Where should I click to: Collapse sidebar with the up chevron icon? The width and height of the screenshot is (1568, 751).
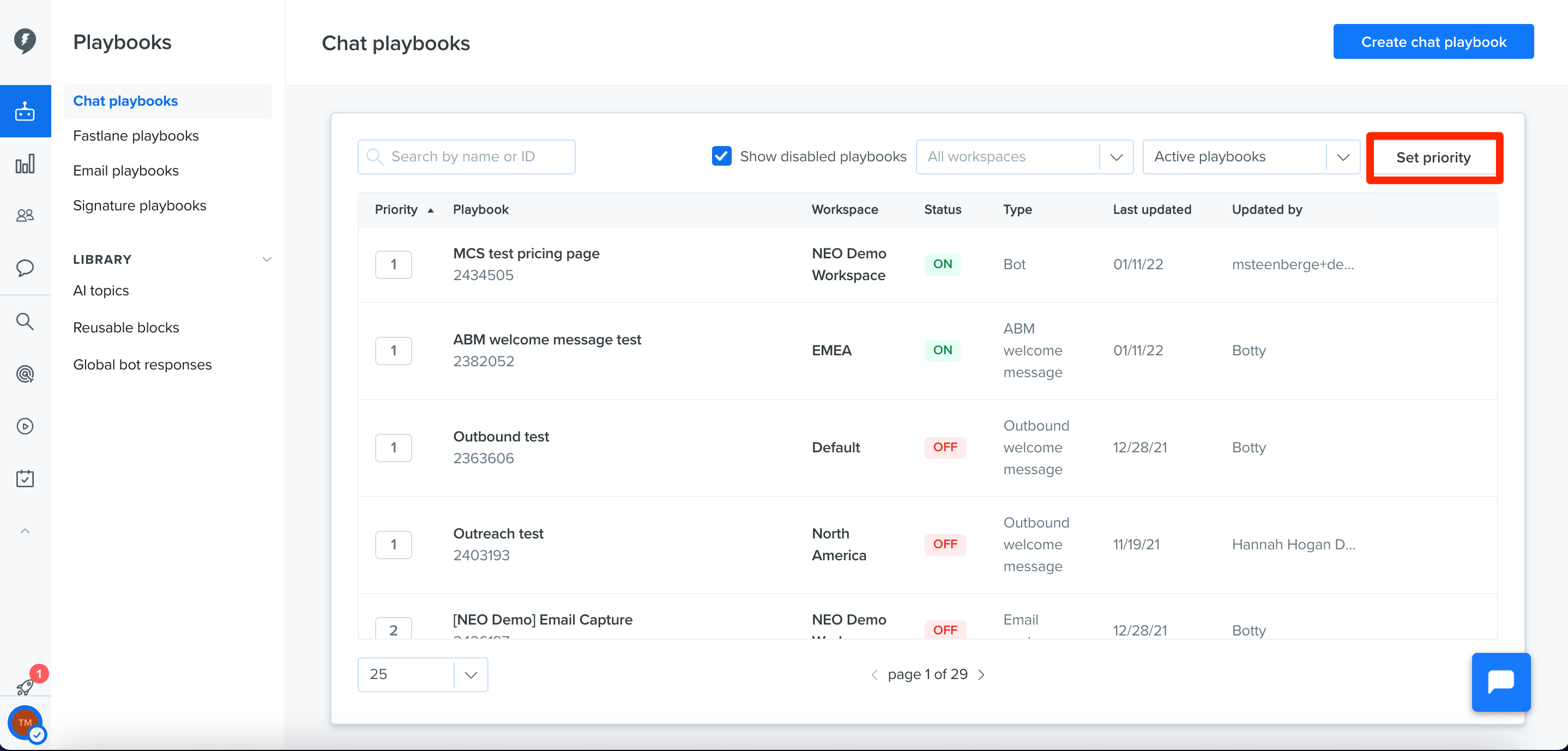click(25, 531)
